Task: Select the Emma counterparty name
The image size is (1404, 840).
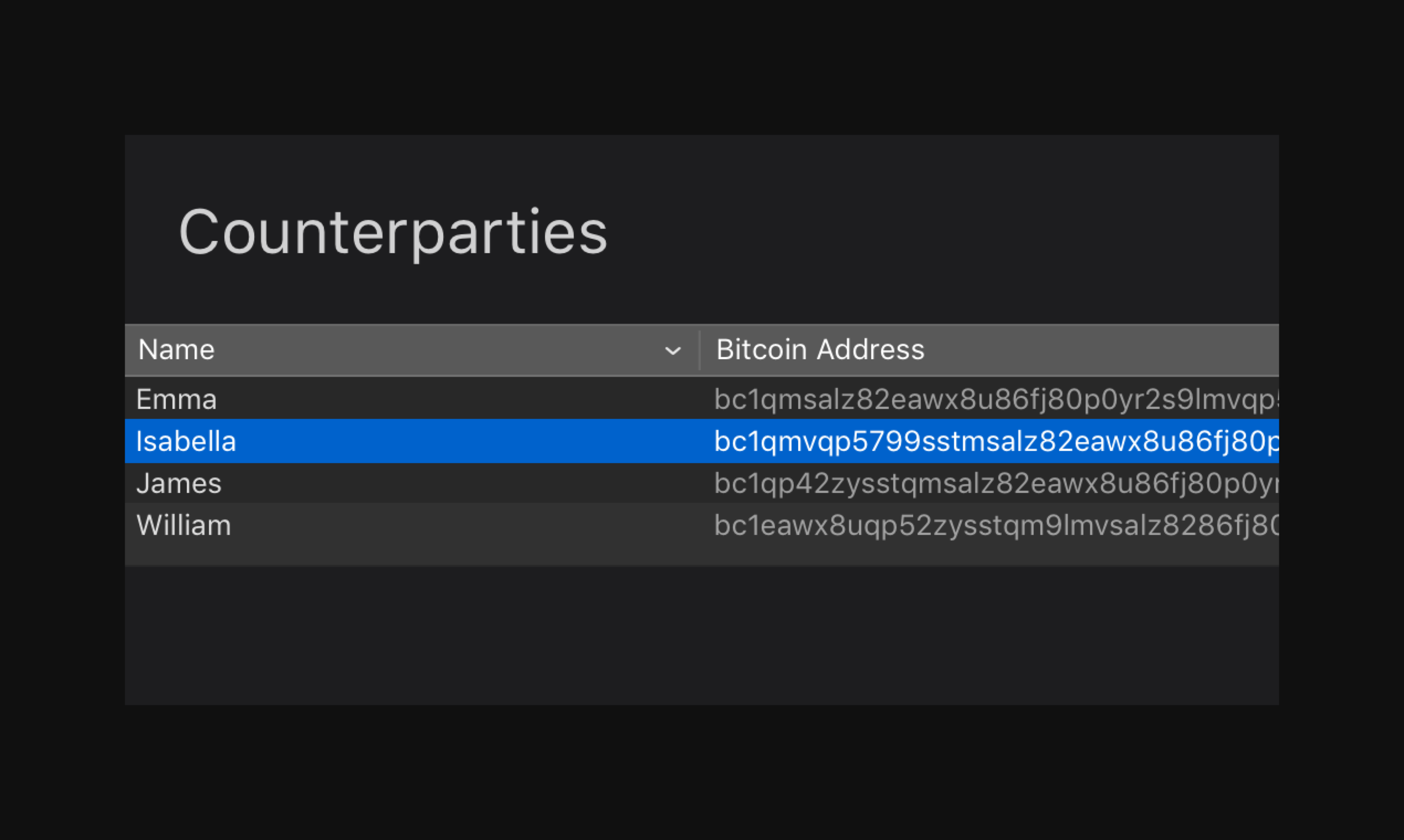Action: 177,400
